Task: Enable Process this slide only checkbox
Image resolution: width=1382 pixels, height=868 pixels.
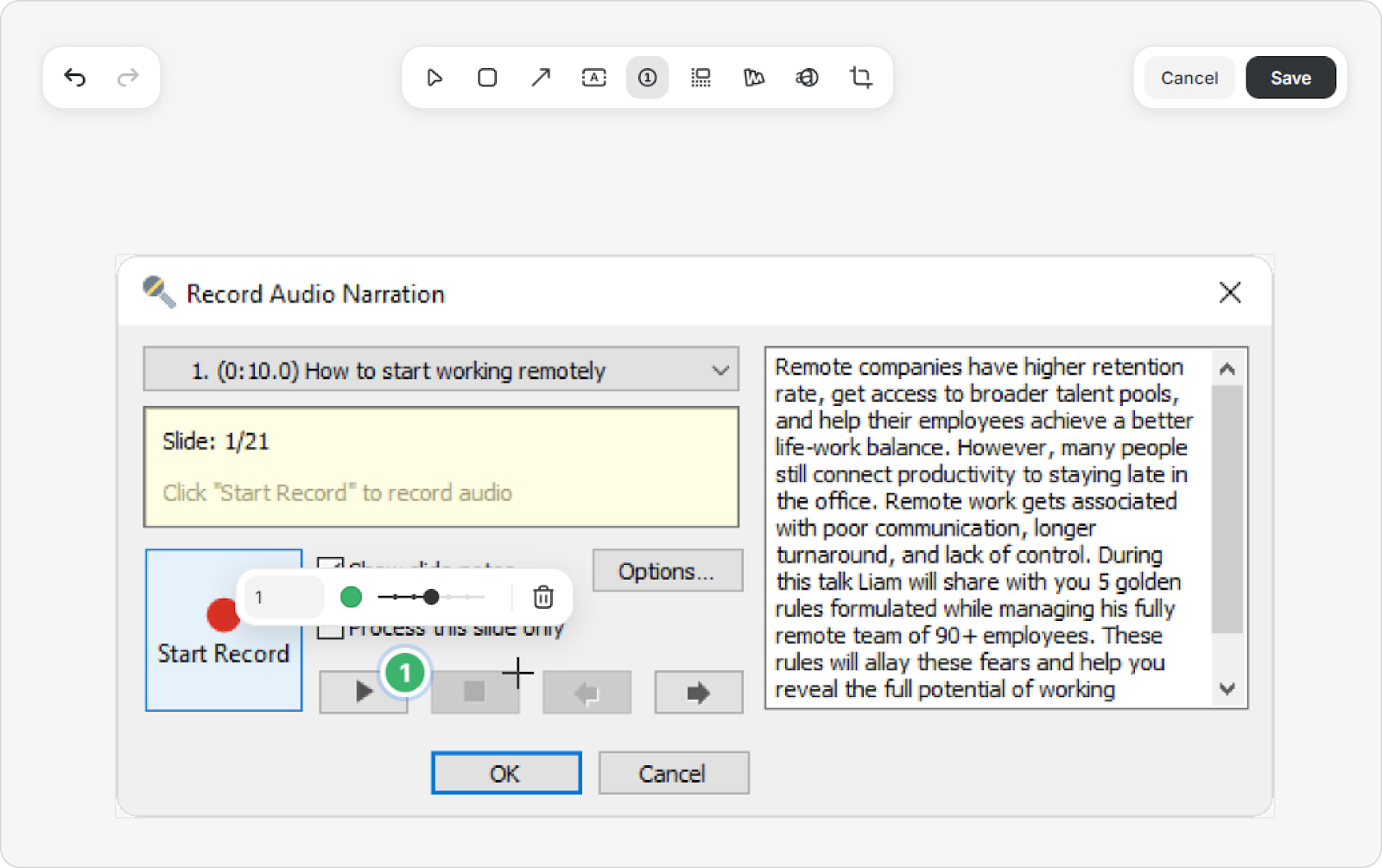Action: click(x=330, y=630)
